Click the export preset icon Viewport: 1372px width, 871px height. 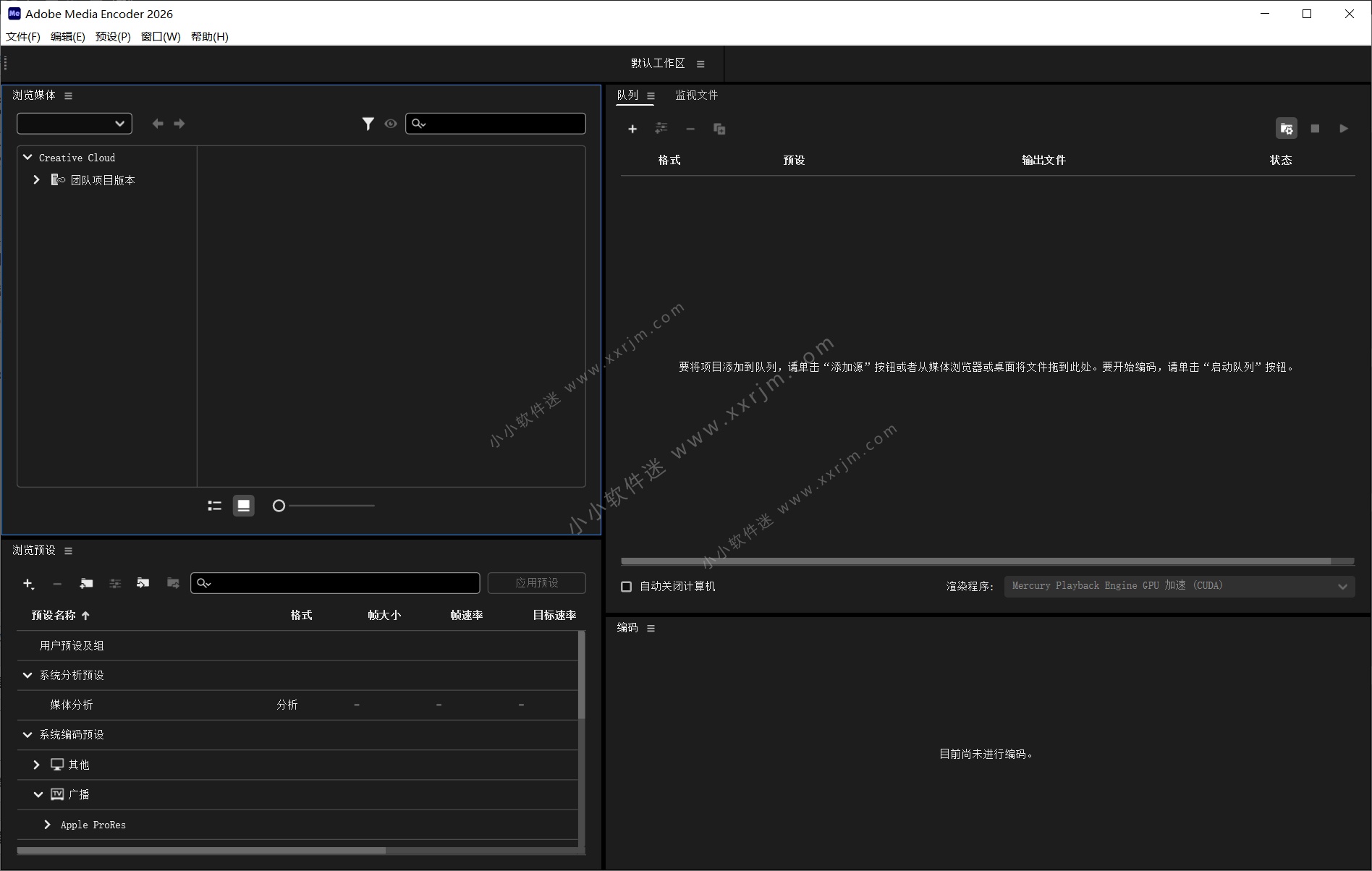(172, 583)
